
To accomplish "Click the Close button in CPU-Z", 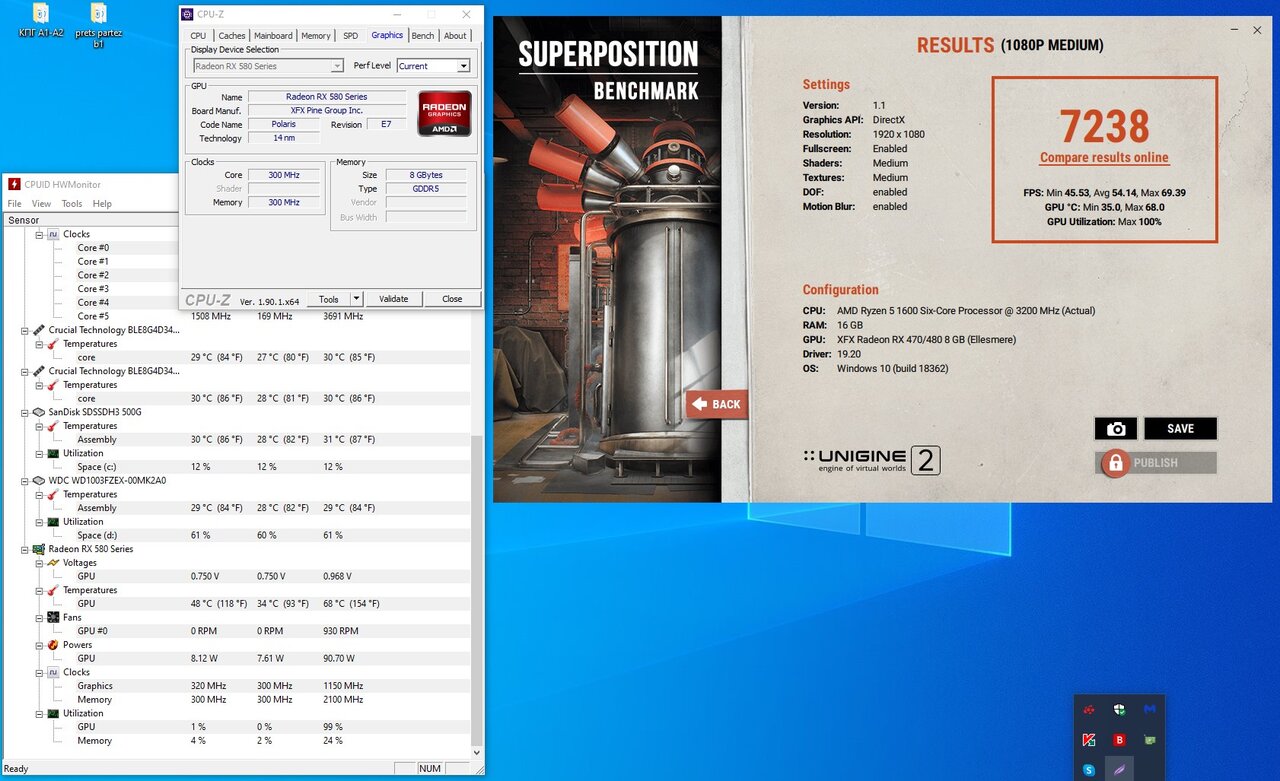I will point(452,299).
